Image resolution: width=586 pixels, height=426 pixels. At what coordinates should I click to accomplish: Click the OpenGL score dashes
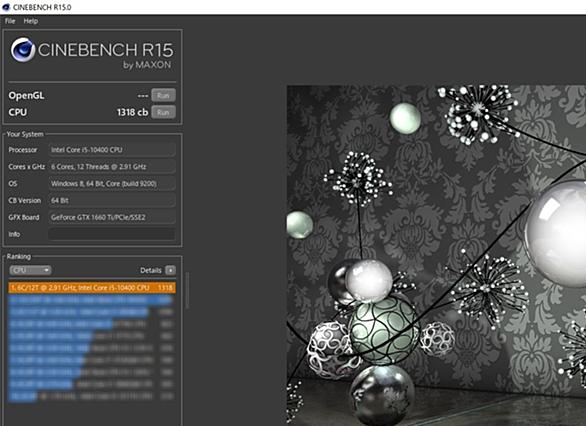click(143, 96)
